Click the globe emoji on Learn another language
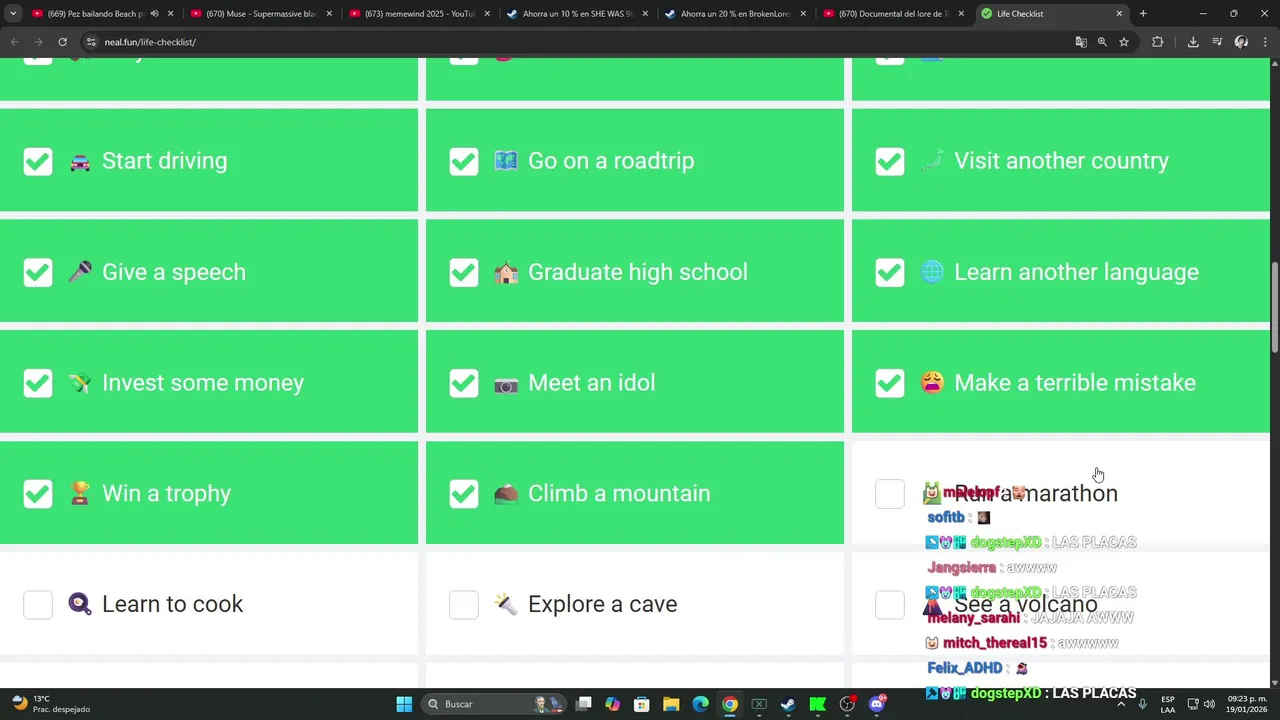1280x720 pixels. [x=932, y=272]
